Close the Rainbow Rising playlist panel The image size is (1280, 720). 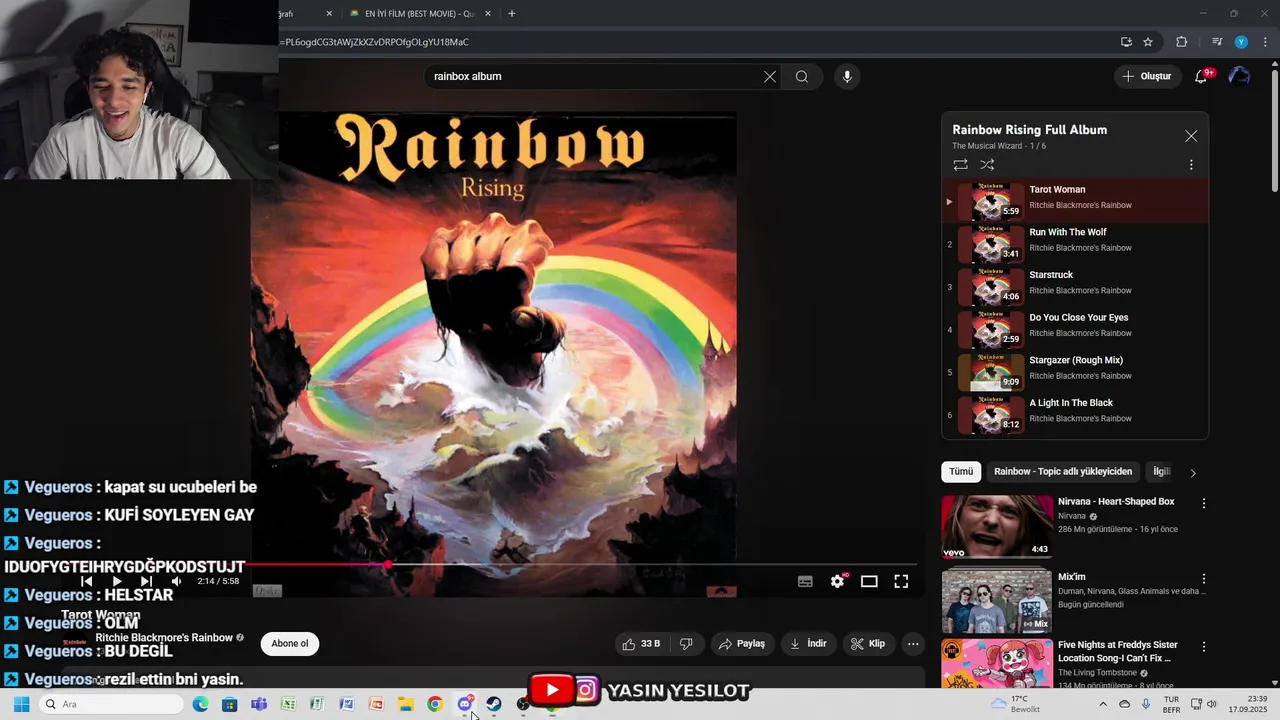1191,136
